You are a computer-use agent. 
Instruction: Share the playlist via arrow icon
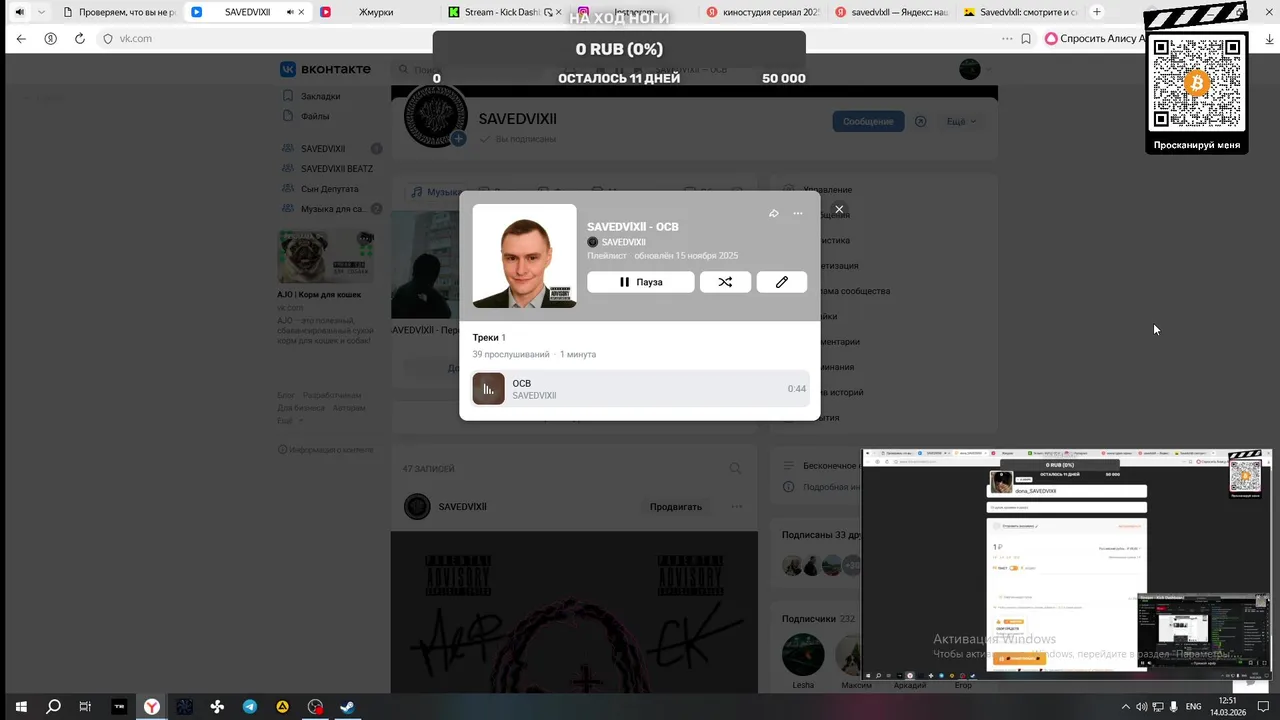pyautogui.click(x=773, y=213)
